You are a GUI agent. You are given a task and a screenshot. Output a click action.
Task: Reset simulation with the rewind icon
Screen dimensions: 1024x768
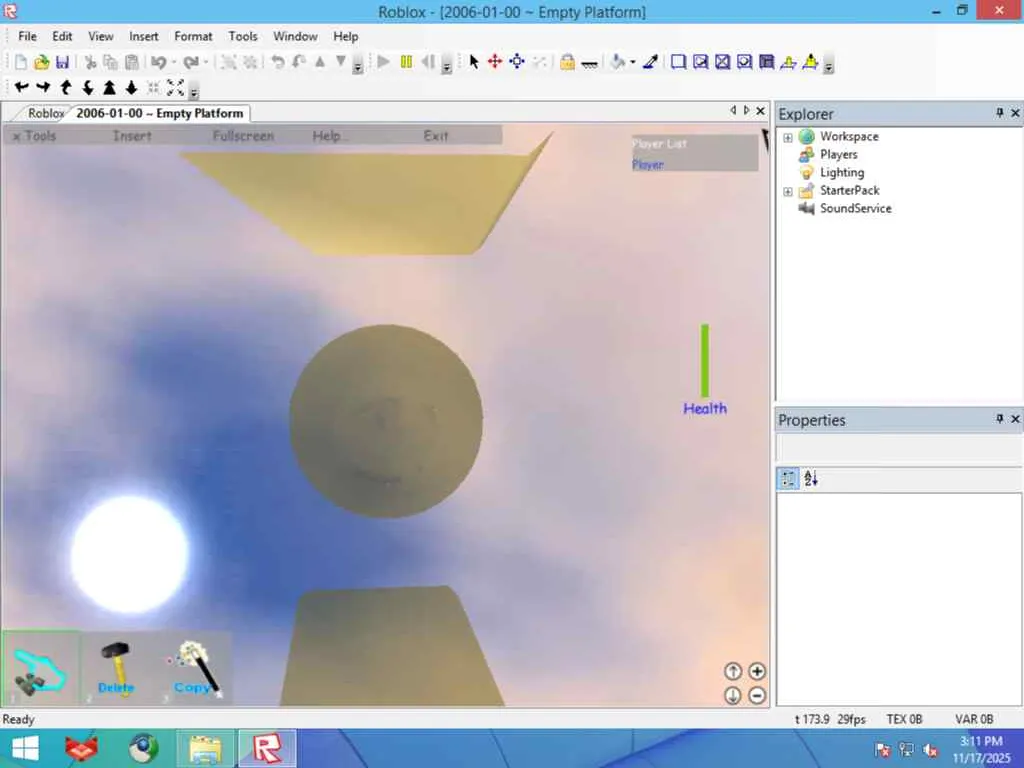pos(428,62)
